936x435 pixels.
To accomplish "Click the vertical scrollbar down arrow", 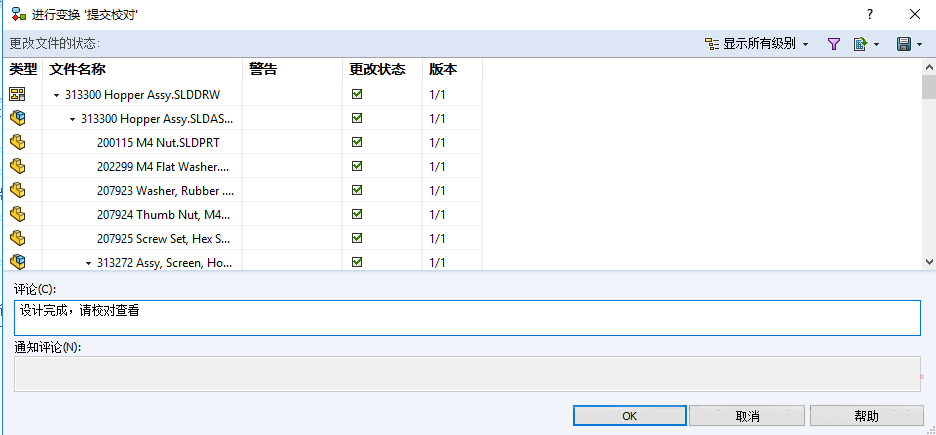I will point(928,261).
